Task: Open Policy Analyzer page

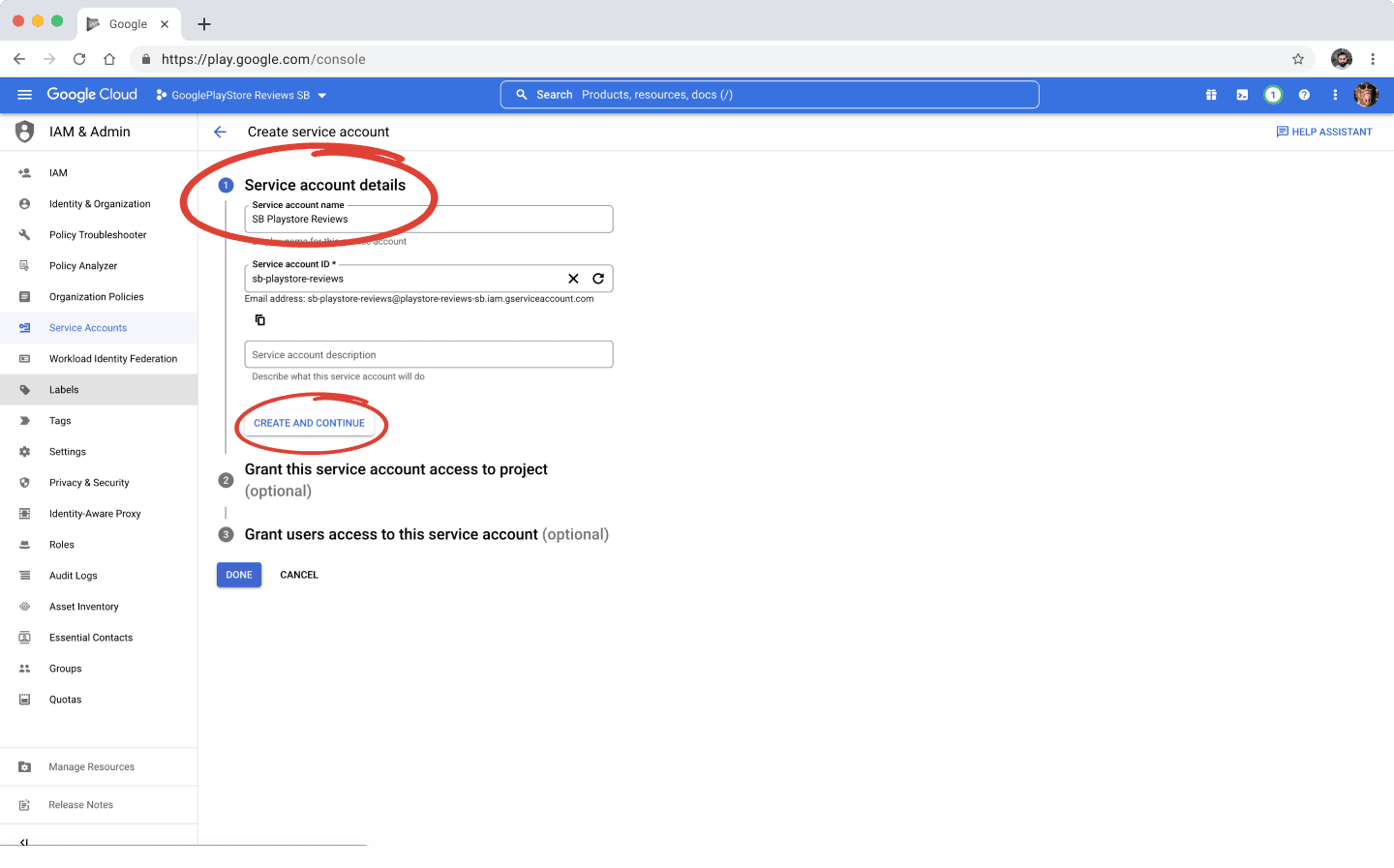Action: click(99, 266)
